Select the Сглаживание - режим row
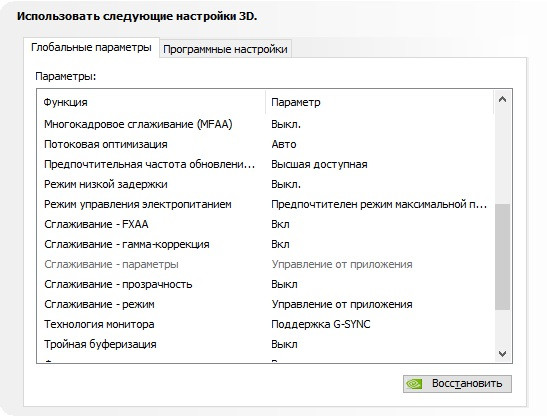The image size is (547, 419). click(266, 304)
